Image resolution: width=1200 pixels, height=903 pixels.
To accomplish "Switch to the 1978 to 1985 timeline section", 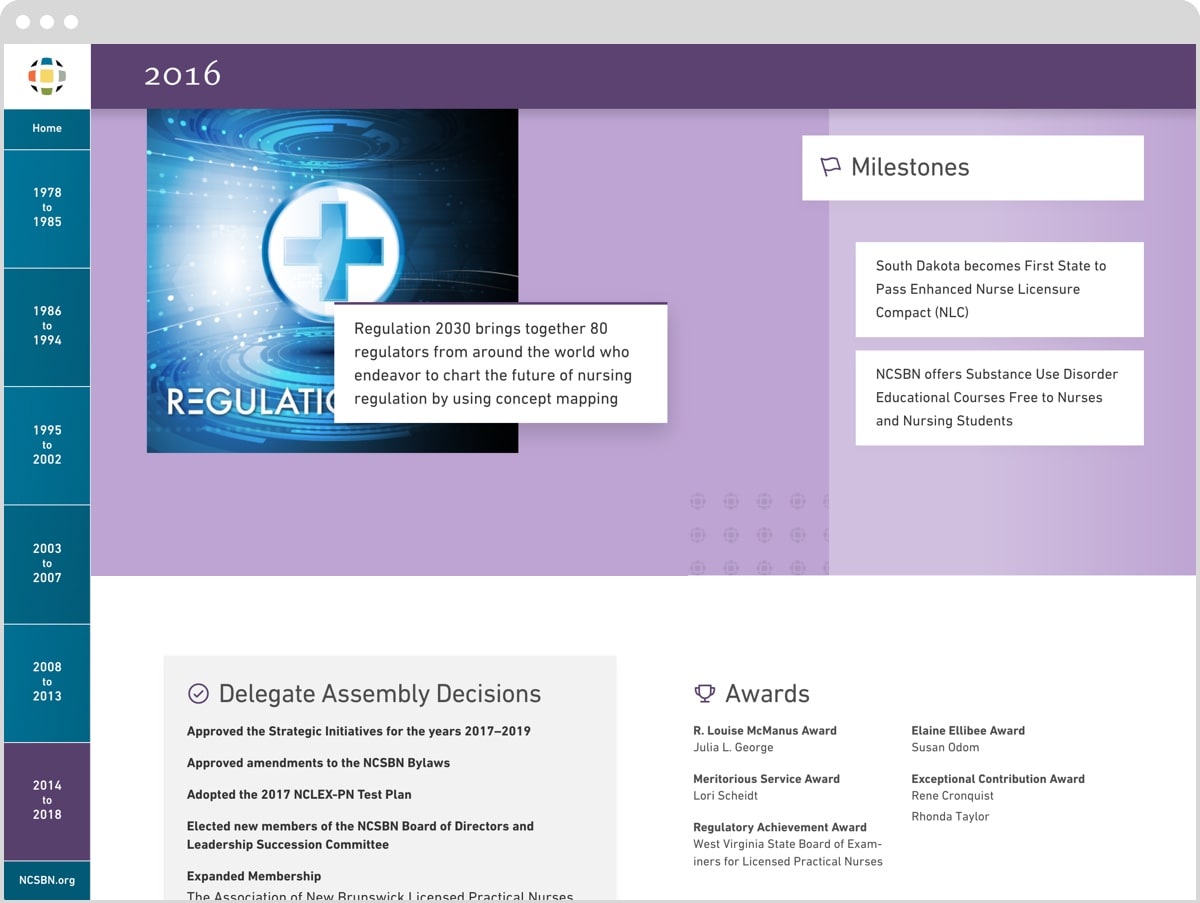I will pos(47,207).
